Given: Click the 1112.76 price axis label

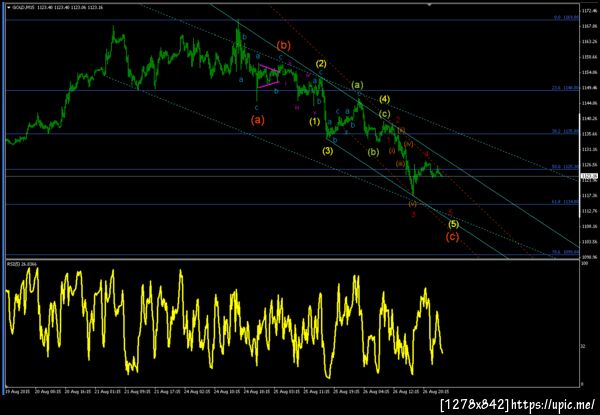Looking at the screenshot, I should pyautogui.click(x=588, y=211).
